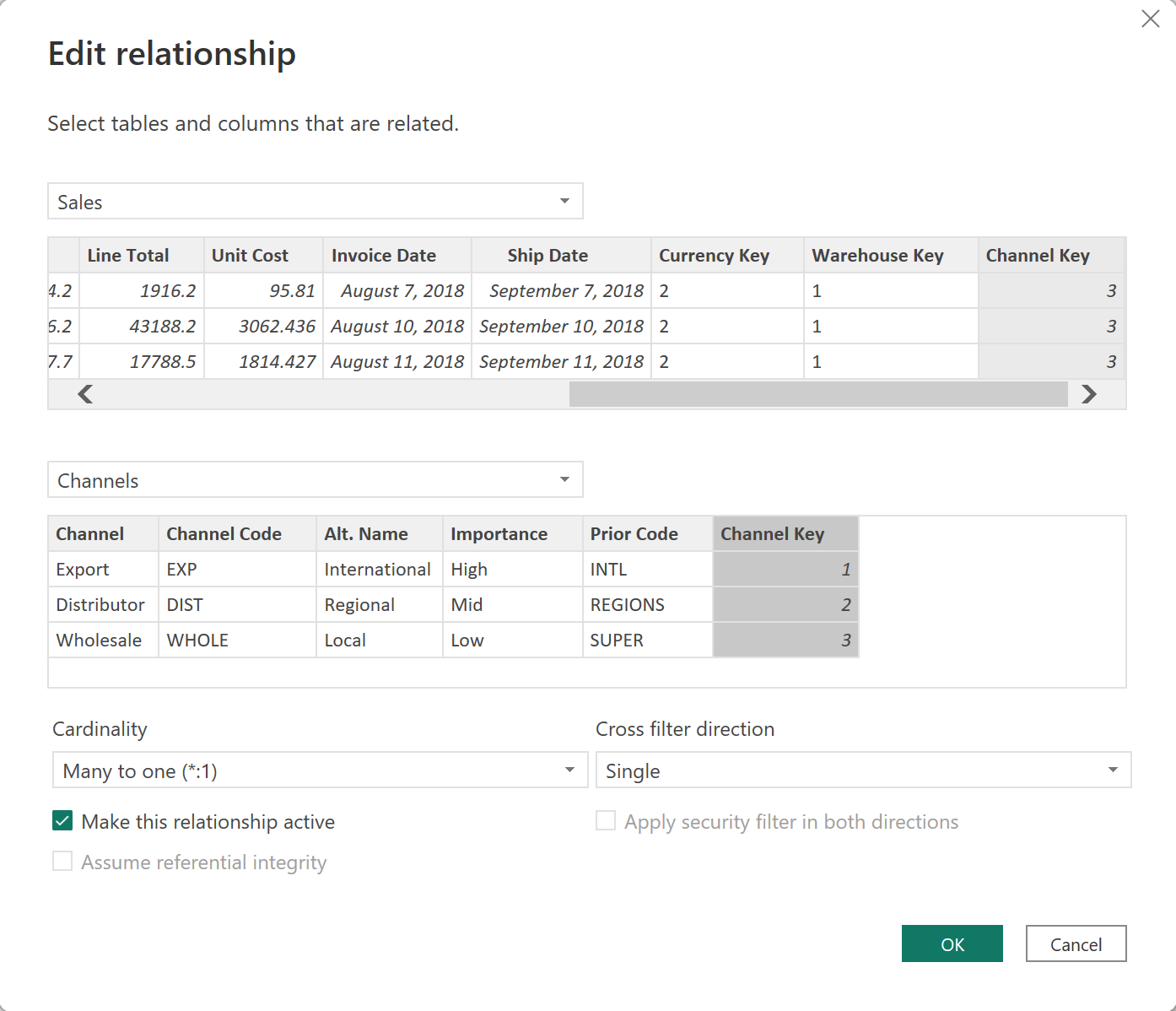Click the September 7, 2018 ship date
The width and height of the screenshot is (1176, 1011).
pos(561,291)
